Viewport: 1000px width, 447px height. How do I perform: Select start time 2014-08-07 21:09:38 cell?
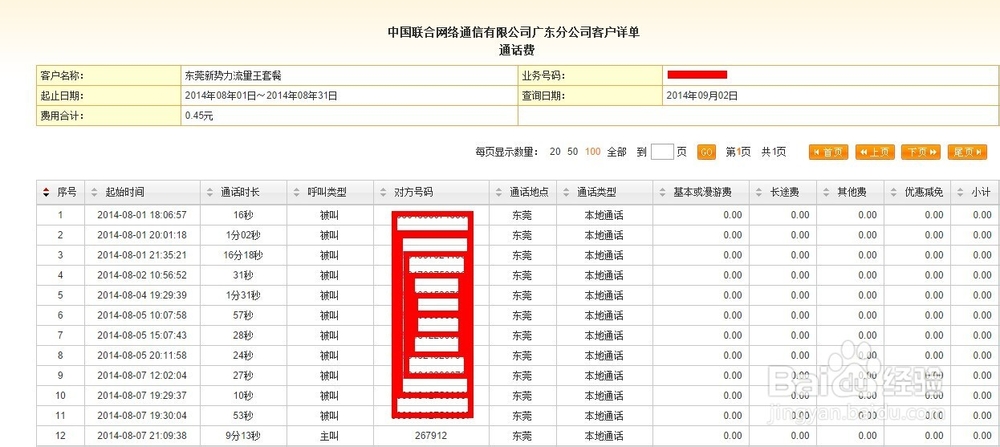tap(142, 436)
